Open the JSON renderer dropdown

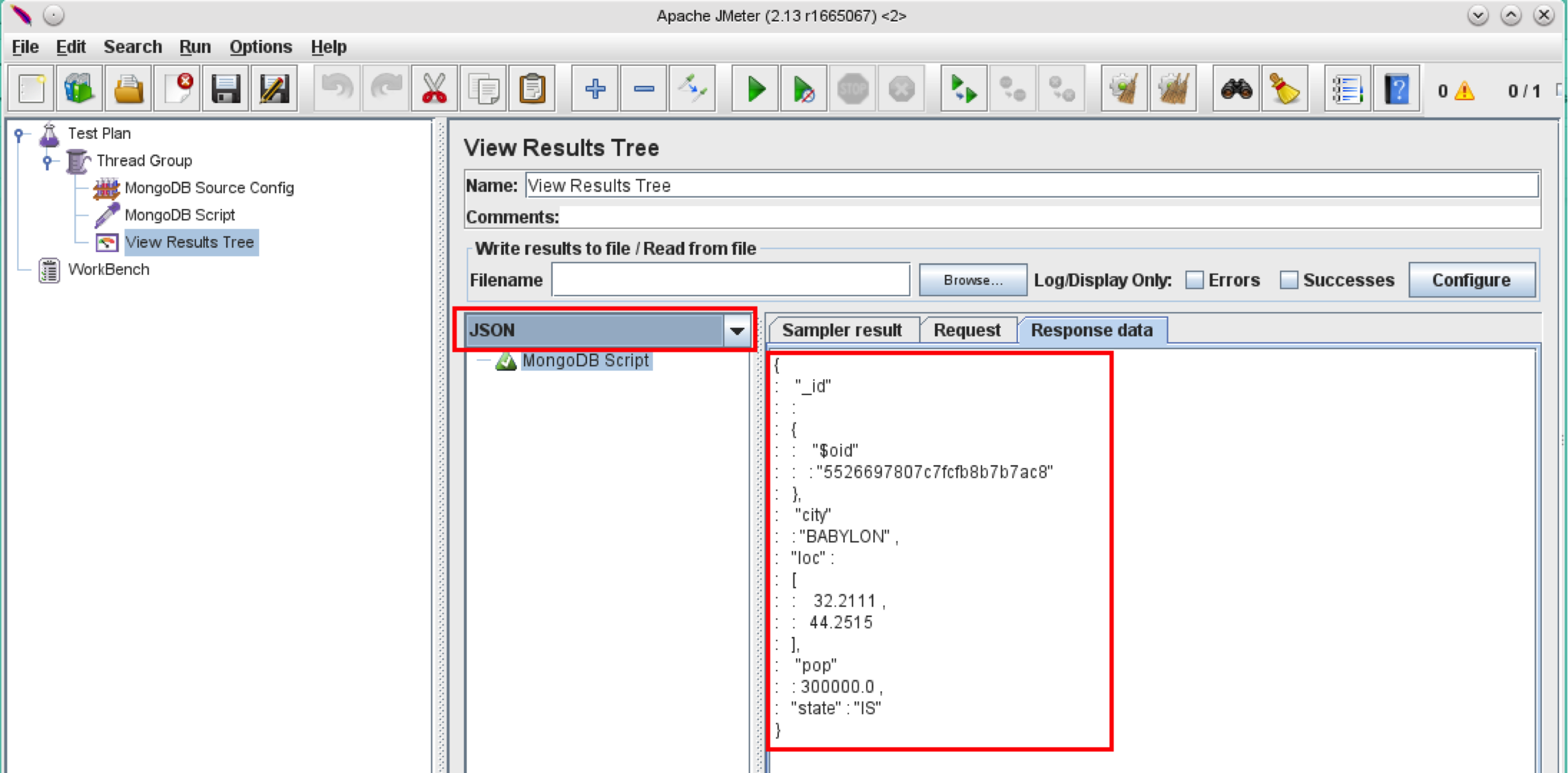(737, 331)
